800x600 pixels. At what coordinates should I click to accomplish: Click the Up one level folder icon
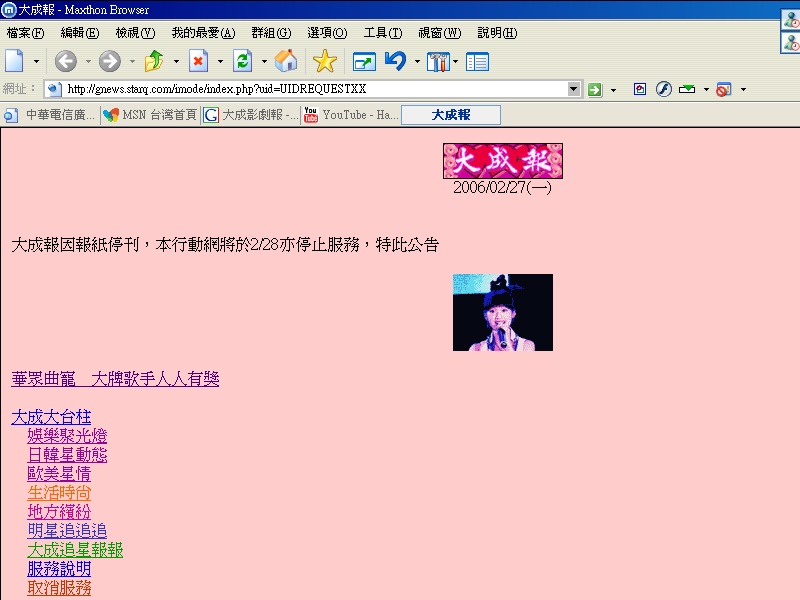coord(154,61)
